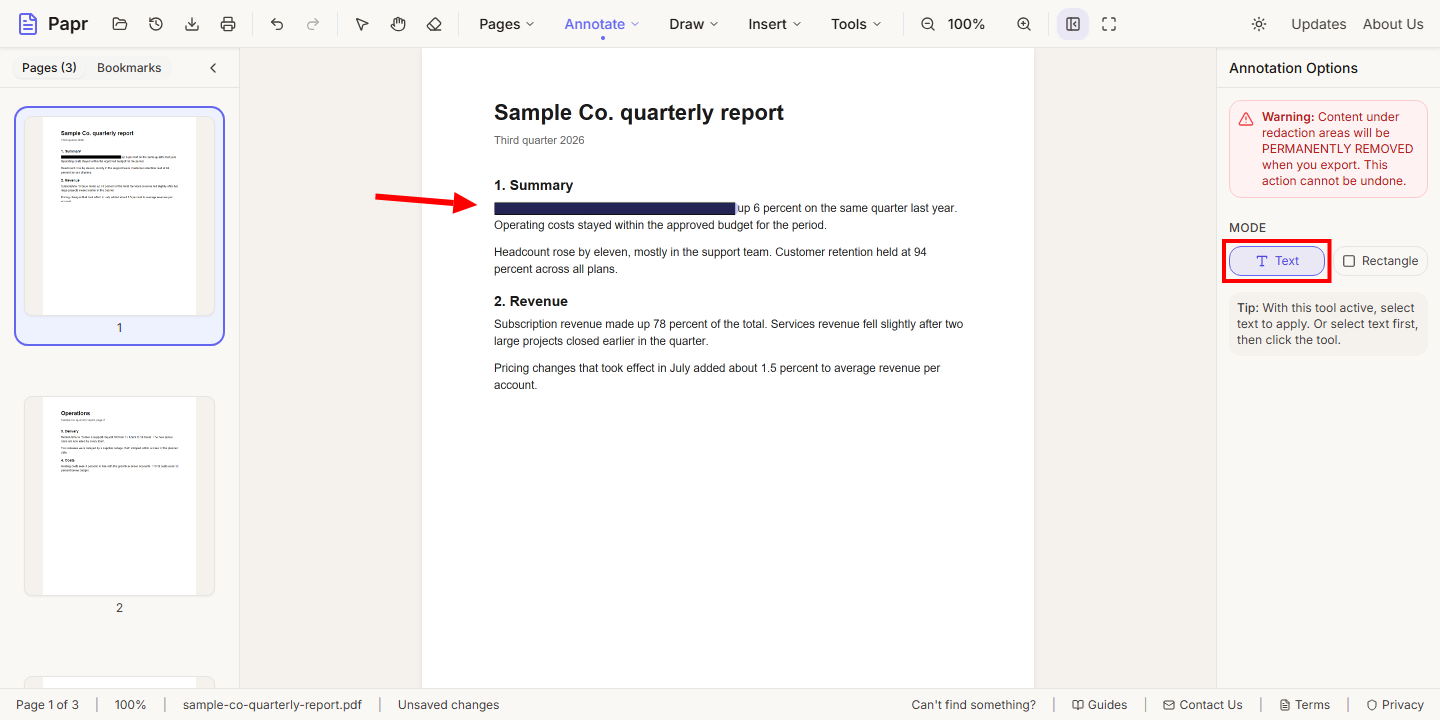Download the document via the download icon
The width and height of the screenshot is (1440, 720).
[x=192, y=24]
